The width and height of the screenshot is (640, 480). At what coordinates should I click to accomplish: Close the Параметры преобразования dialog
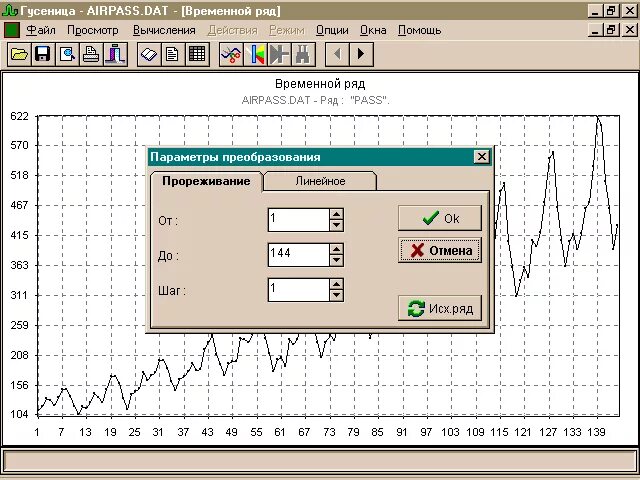(x=482, y=157)
